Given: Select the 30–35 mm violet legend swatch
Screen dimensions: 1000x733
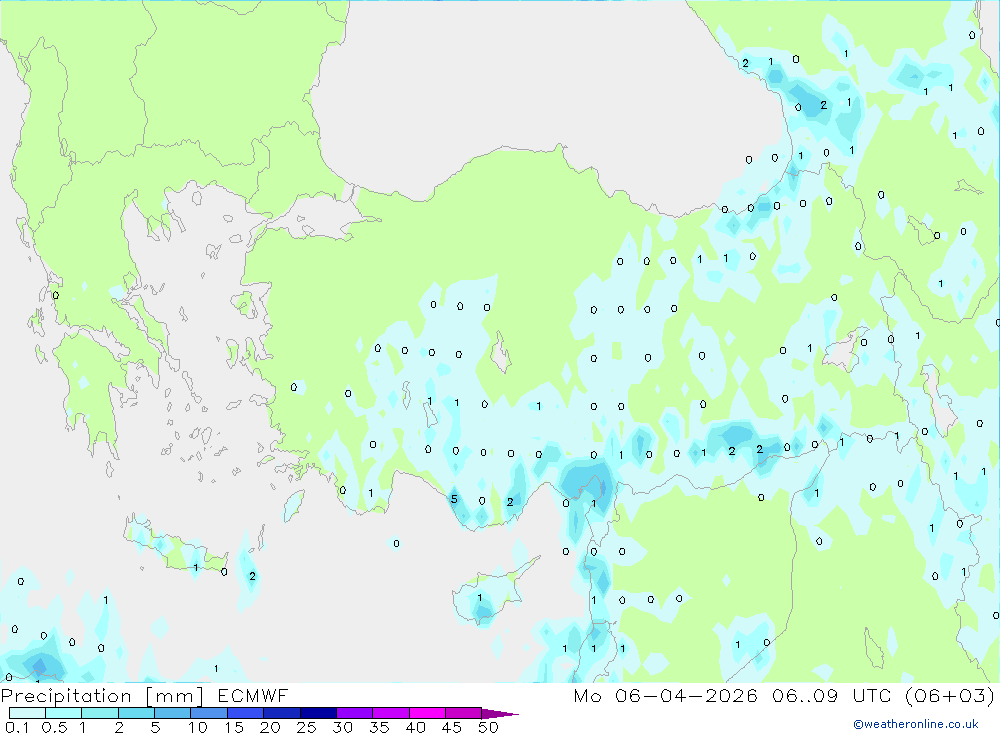Looking at the screenshot, I should pyautogui.click(x=354, y=713).
